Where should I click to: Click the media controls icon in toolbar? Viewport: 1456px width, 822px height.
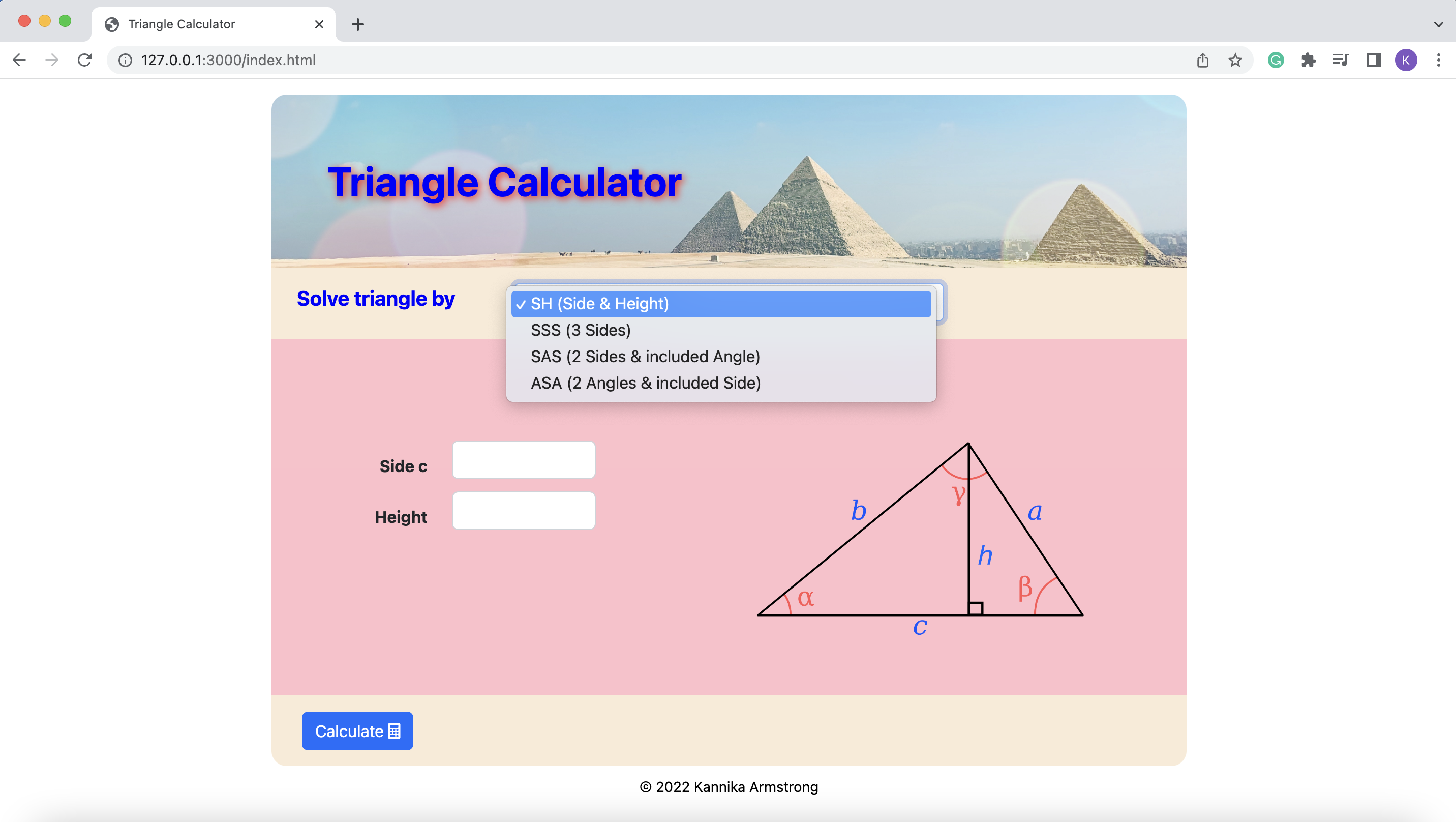point(1341,60)
